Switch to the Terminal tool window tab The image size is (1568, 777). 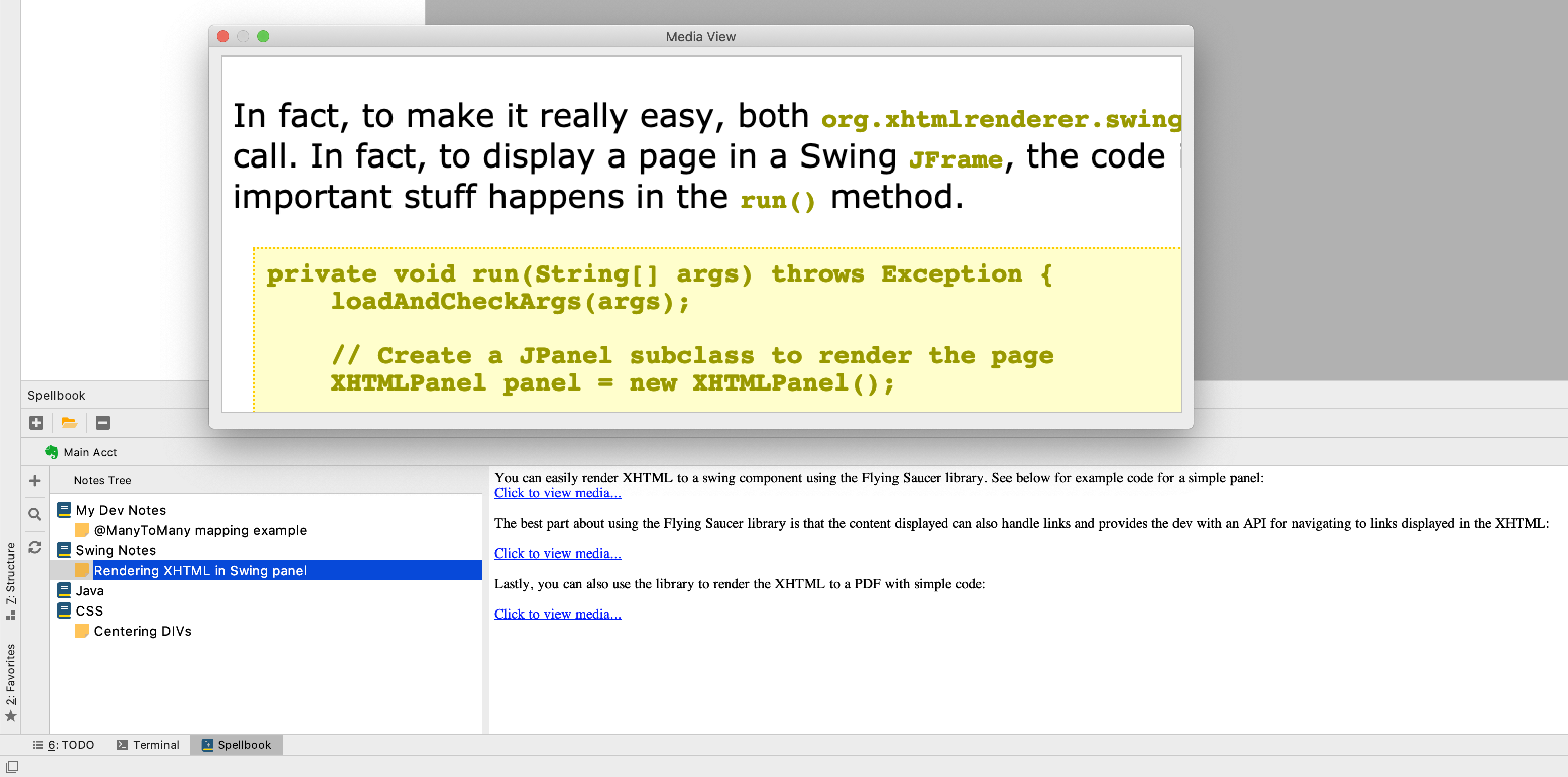pyautogui.click(x=148, y=744)
